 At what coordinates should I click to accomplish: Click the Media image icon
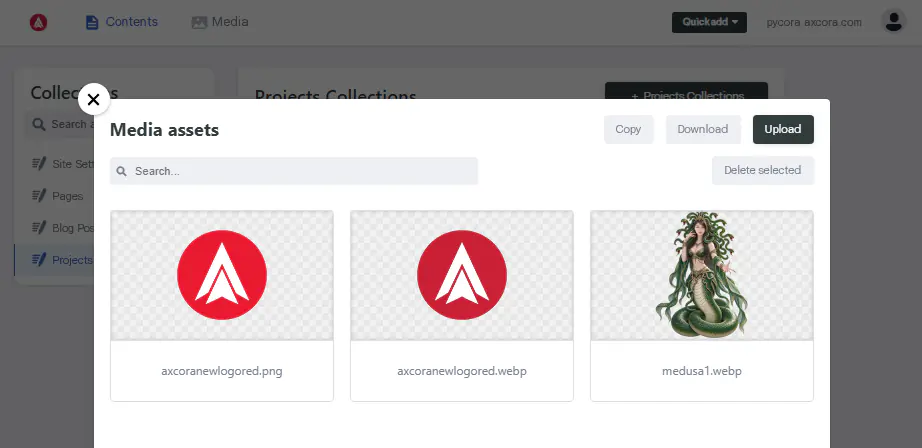point(199,22)
